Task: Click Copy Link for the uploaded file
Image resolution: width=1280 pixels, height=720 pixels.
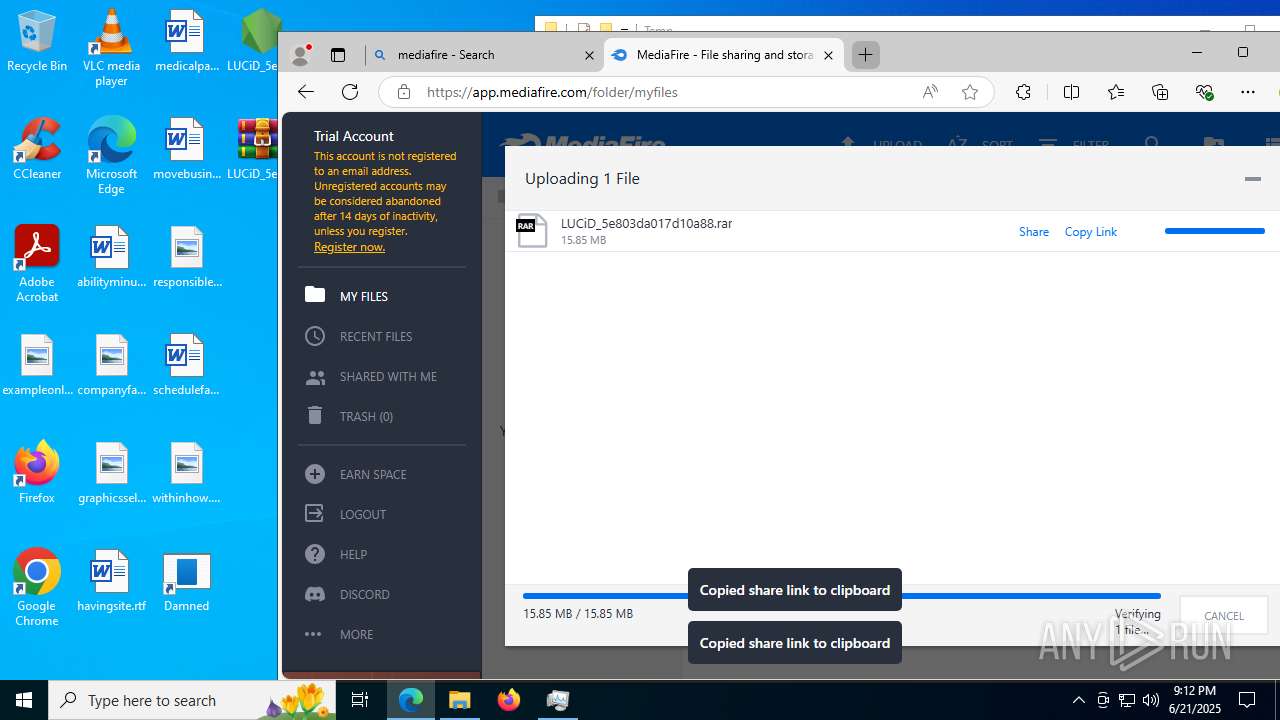Action: tap(1090, 231)
